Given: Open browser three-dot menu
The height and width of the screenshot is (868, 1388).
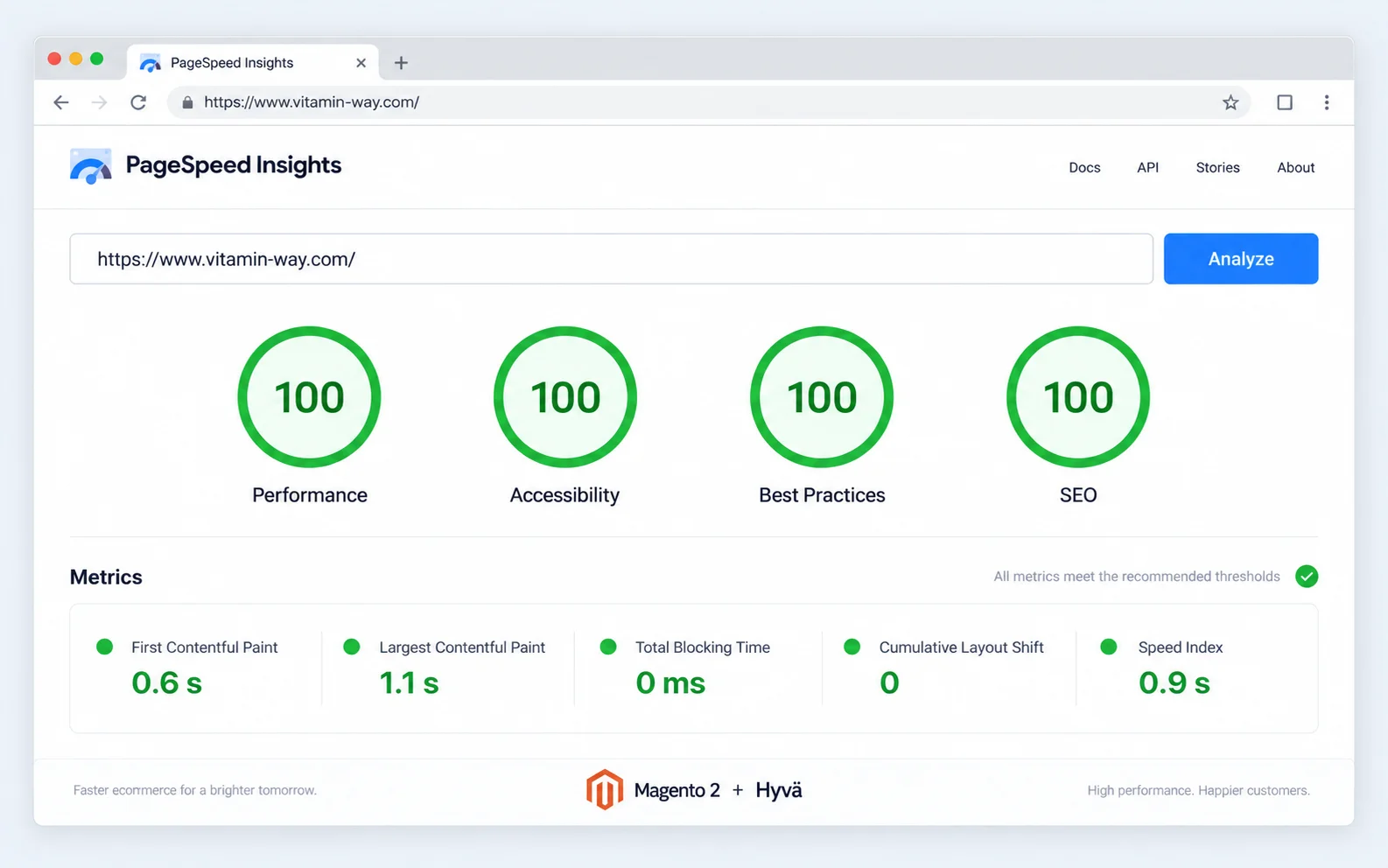Looking at the screenshot, I should 1327,102.
